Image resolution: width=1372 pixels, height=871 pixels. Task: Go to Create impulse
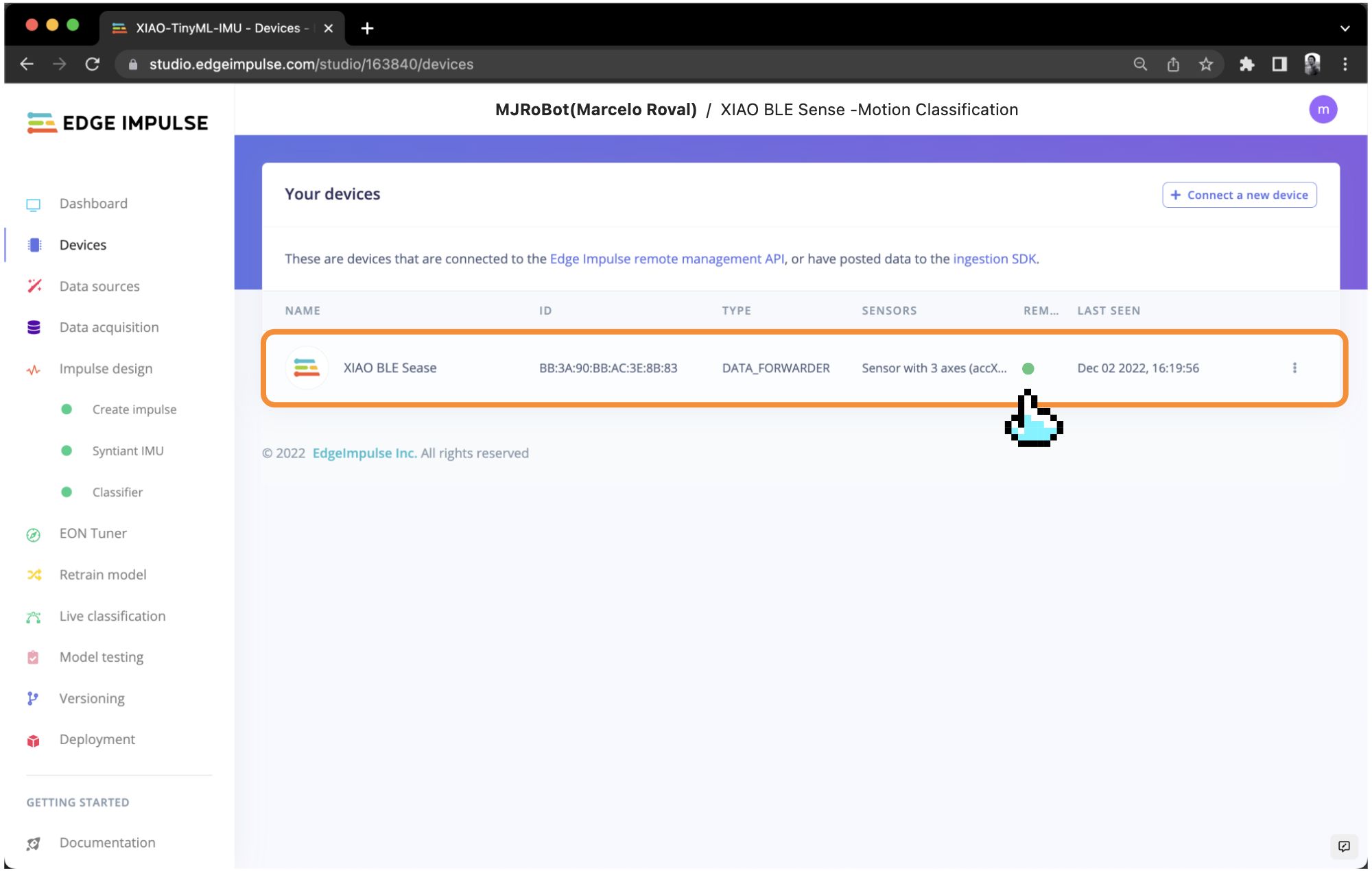[x=134, y=409]
